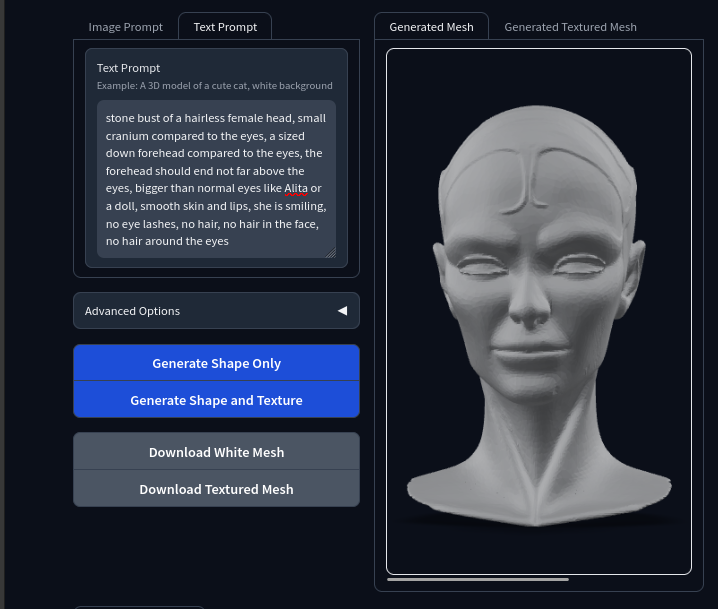Click Generate Shape and Texture button
Viewport: 718px width, 609px height.
216,400
